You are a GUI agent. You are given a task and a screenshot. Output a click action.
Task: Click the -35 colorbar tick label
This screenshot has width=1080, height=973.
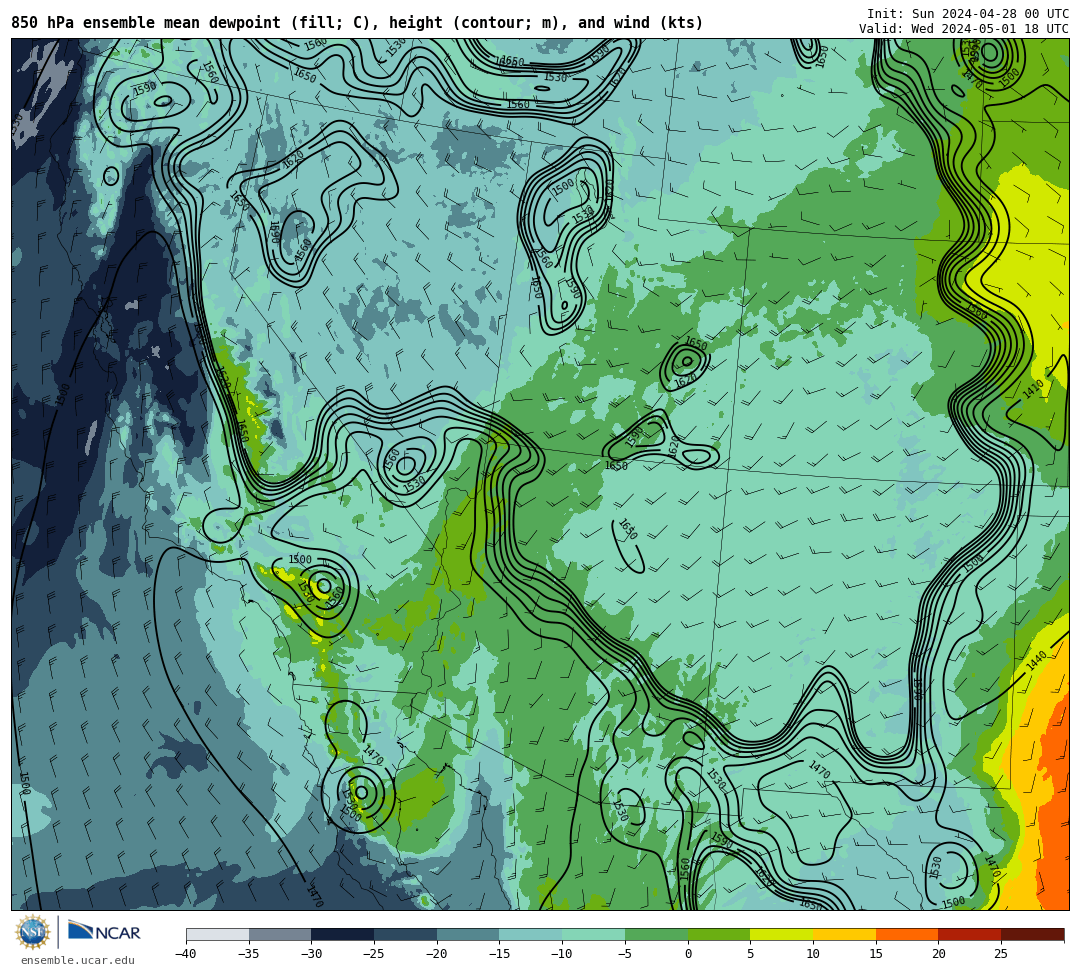coord(249,954)
